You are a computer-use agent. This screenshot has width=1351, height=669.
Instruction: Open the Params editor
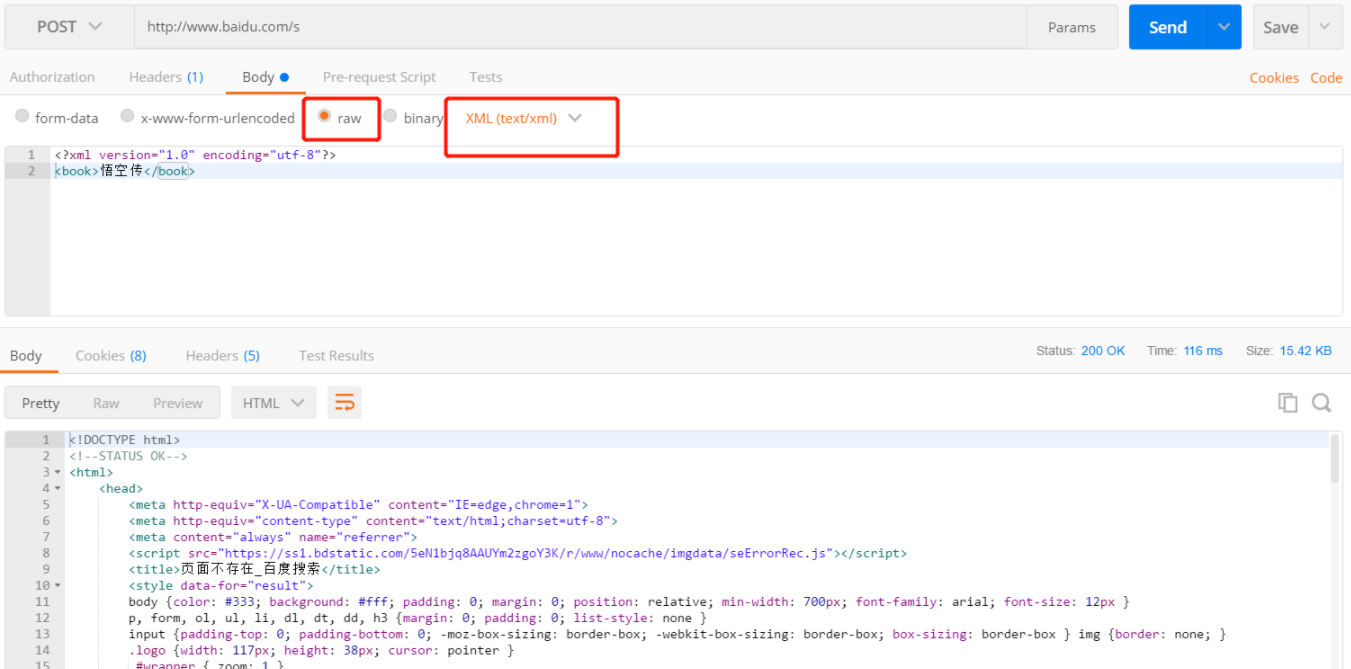[x=1072, y=27]
